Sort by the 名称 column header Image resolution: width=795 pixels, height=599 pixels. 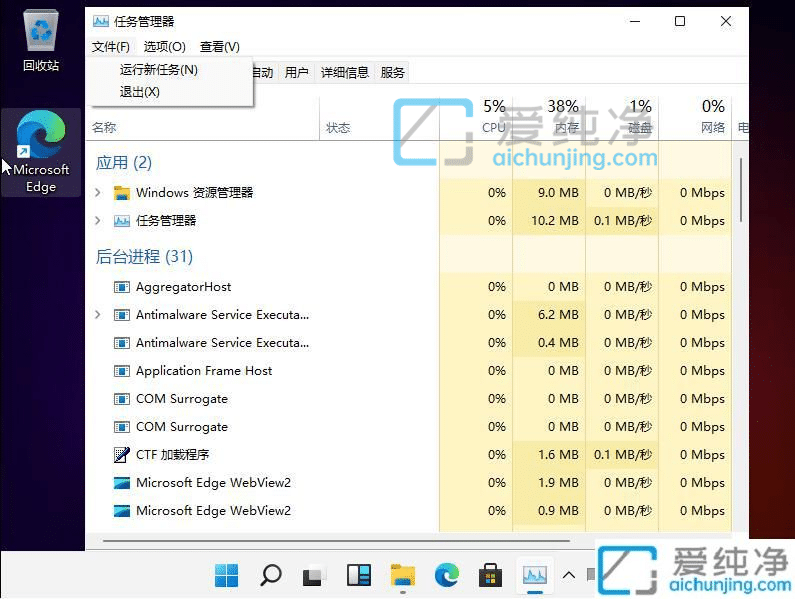(x=203, y=127)
